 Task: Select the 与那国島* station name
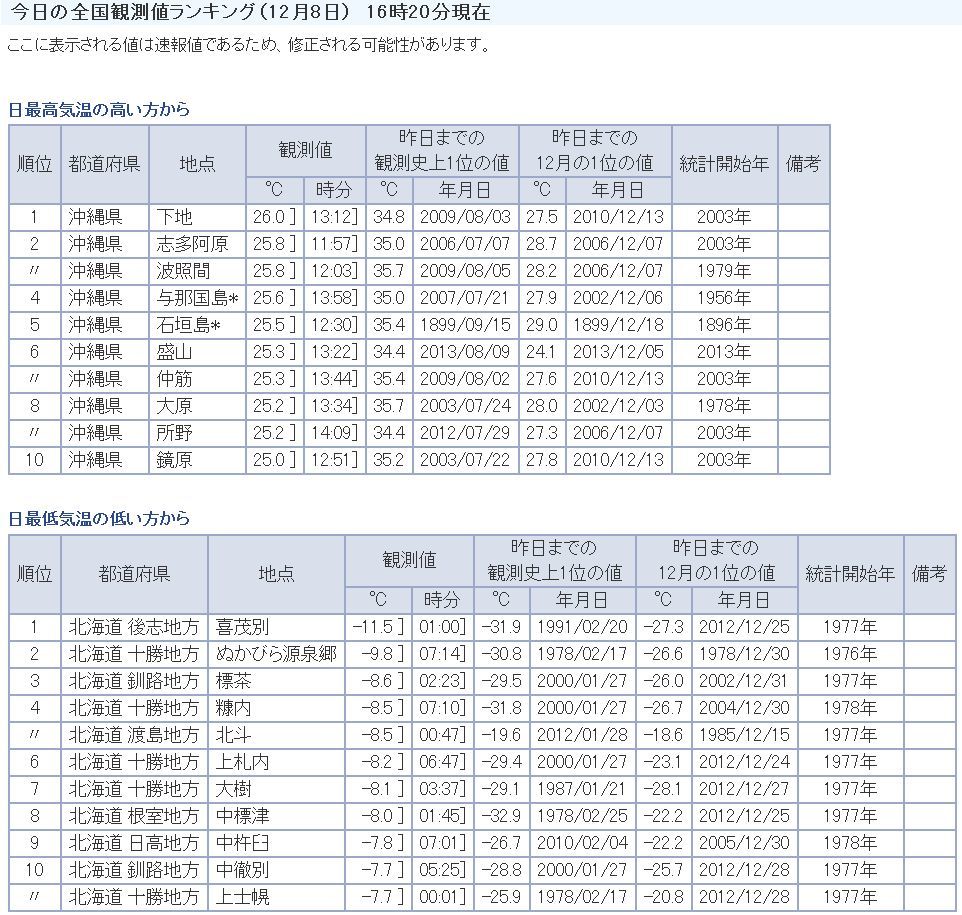pos(196,298)
